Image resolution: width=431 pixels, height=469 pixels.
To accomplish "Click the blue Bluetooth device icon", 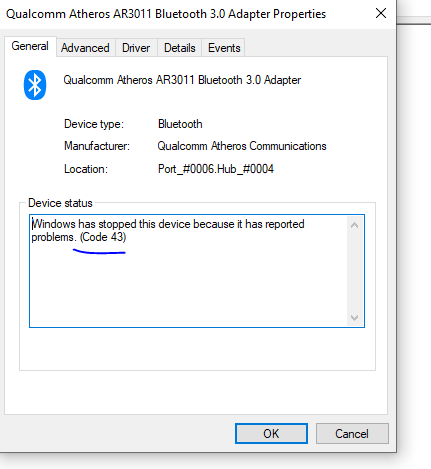I will [35, 85].
